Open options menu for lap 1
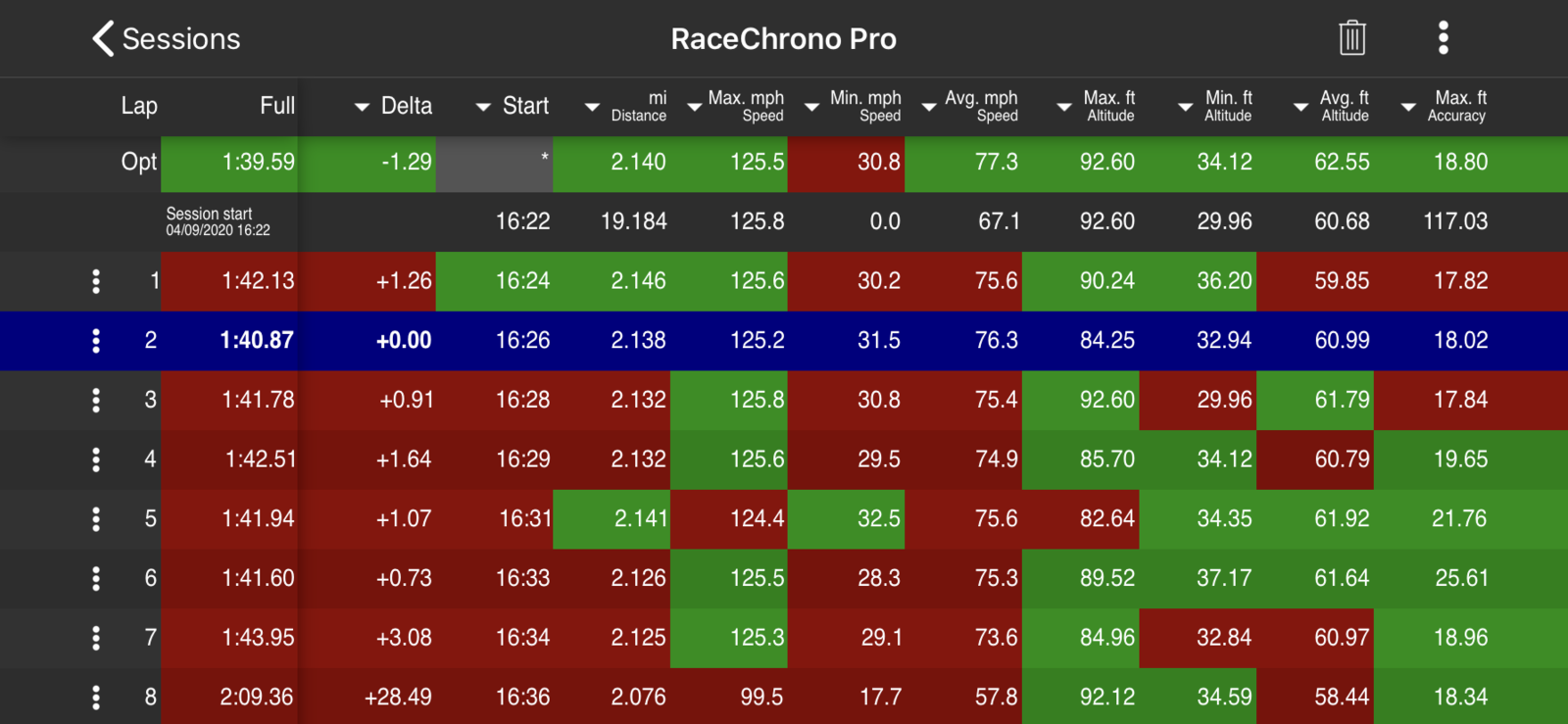 pyautogui.click(x=96, y=281)
